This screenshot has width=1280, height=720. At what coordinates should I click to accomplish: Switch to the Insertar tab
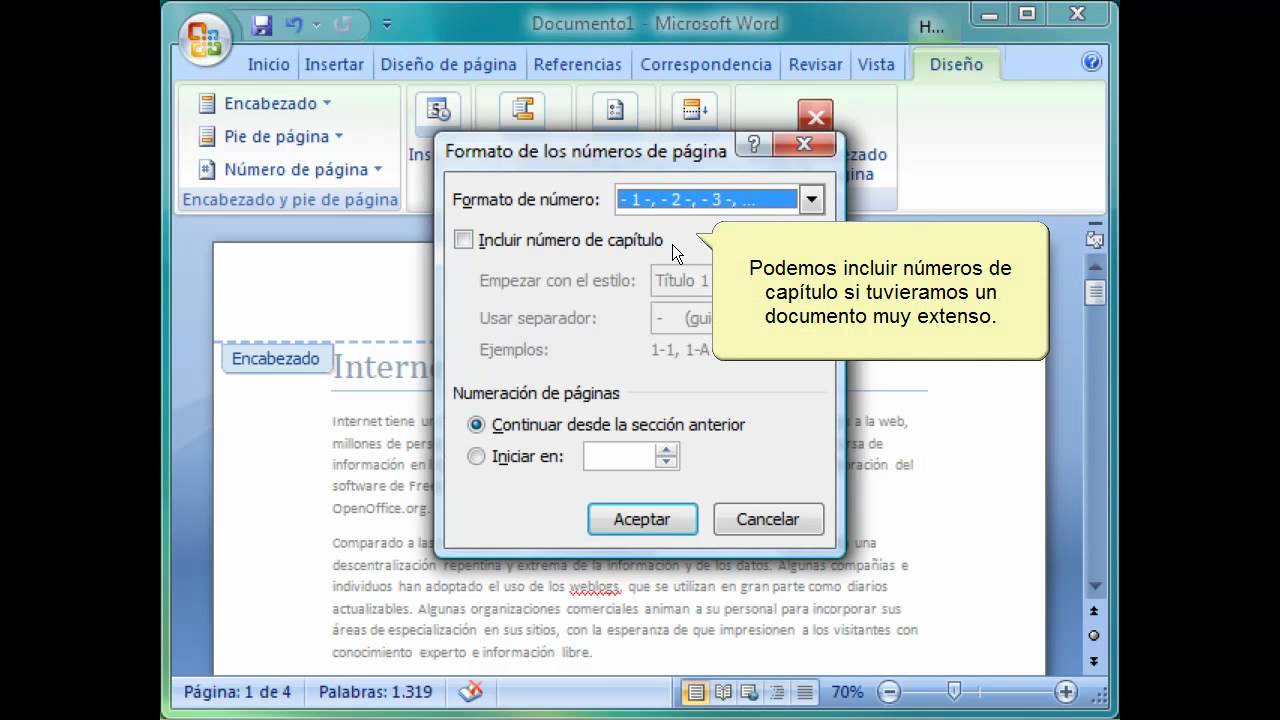[x=334, y=64]
